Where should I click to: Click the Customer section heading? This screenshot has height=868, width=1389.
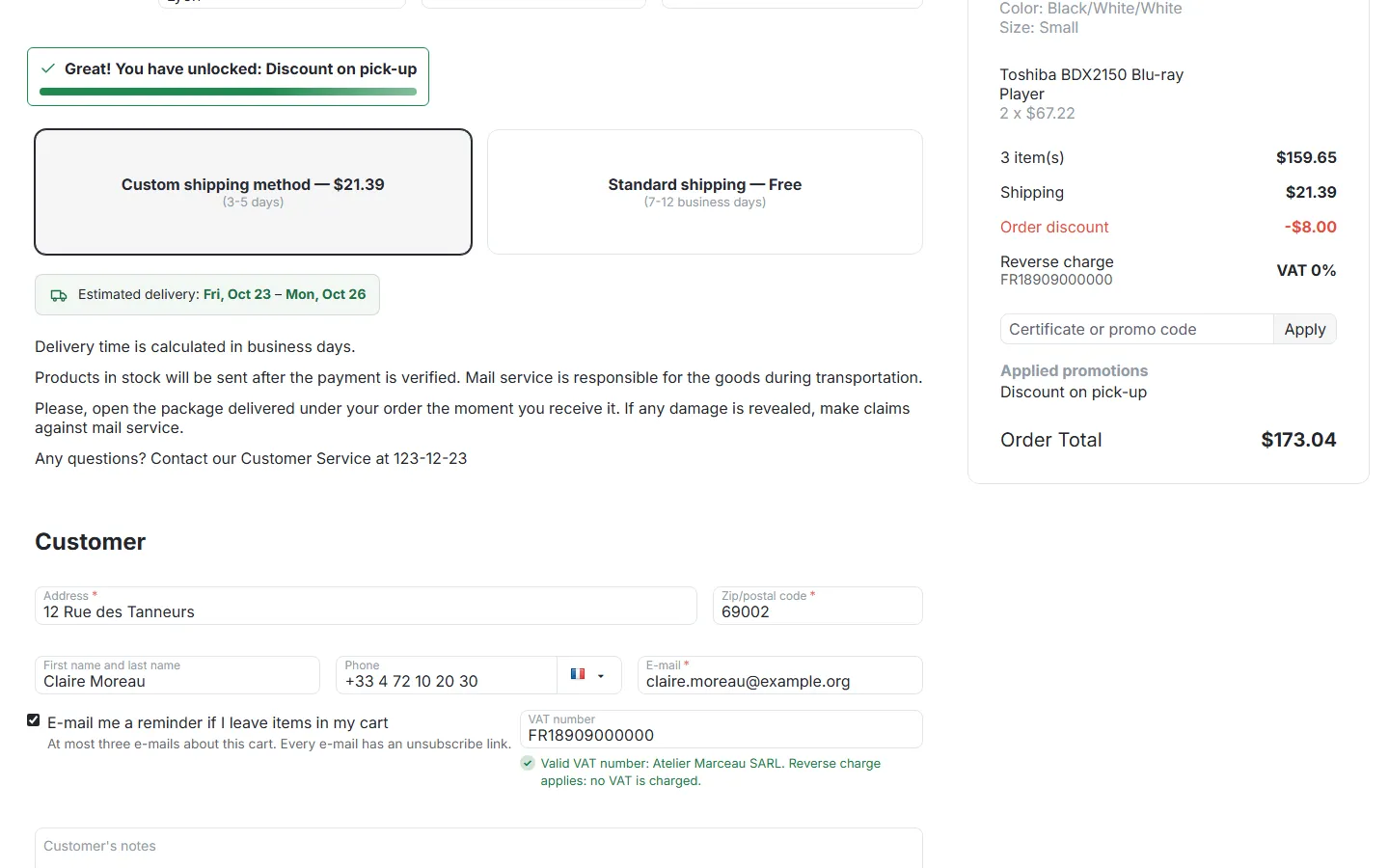91,542
